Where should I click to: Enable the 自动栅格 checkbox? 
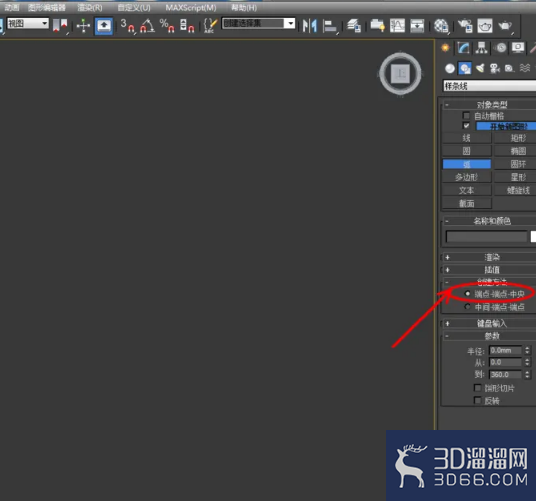pyautogui.click(x=466, y=116)
